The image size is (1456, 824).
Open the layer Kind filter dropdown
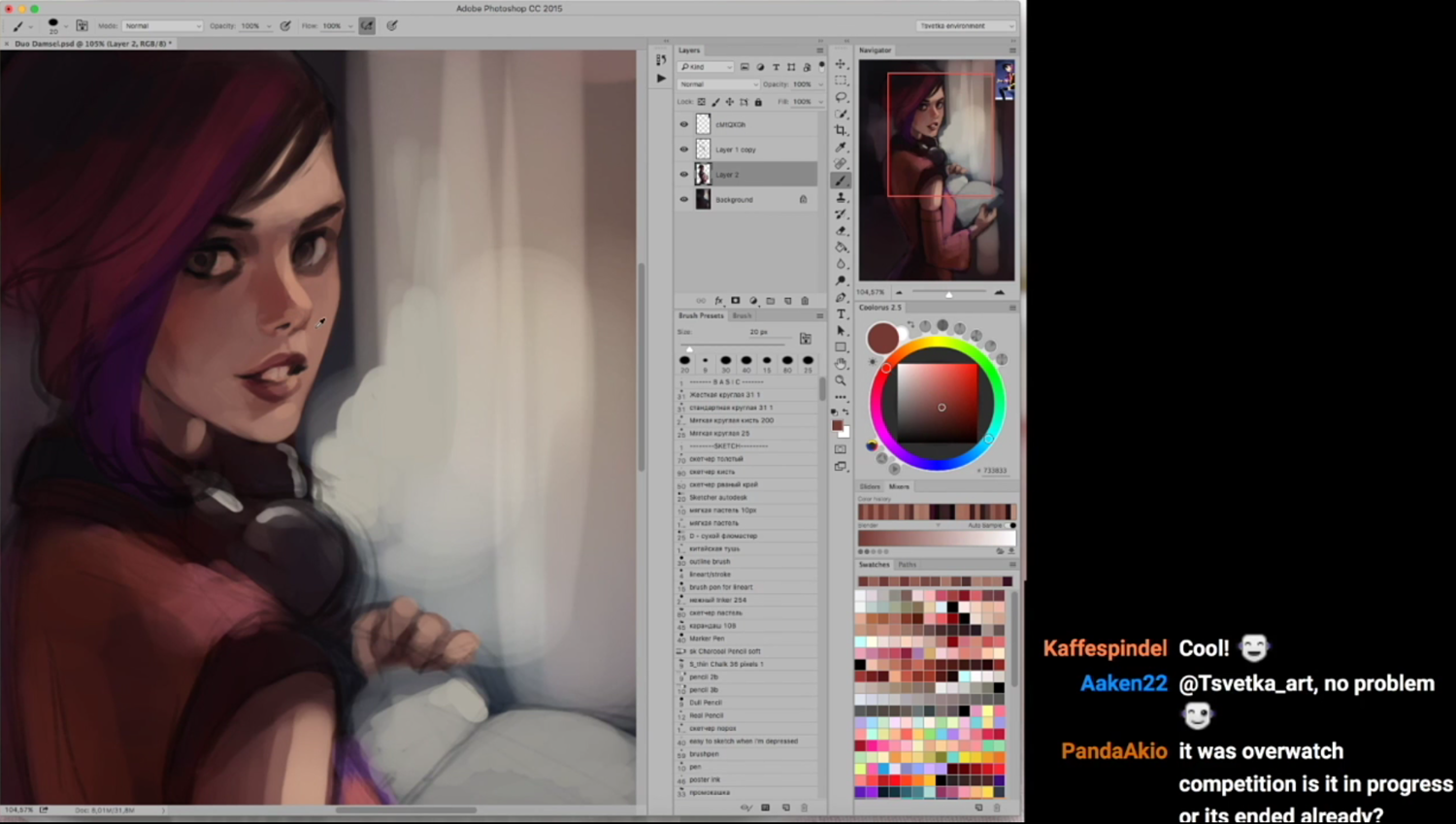coord(706,67)
